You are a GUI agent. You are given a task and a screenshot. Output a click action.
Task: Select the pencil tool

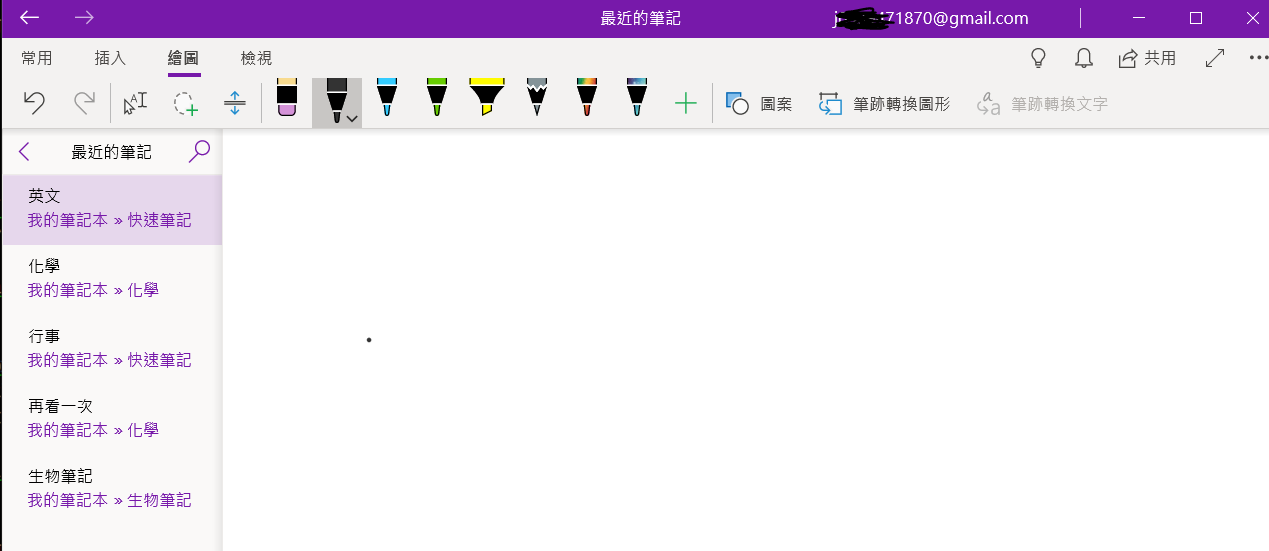pyautogui.click(x=537, y=98)
